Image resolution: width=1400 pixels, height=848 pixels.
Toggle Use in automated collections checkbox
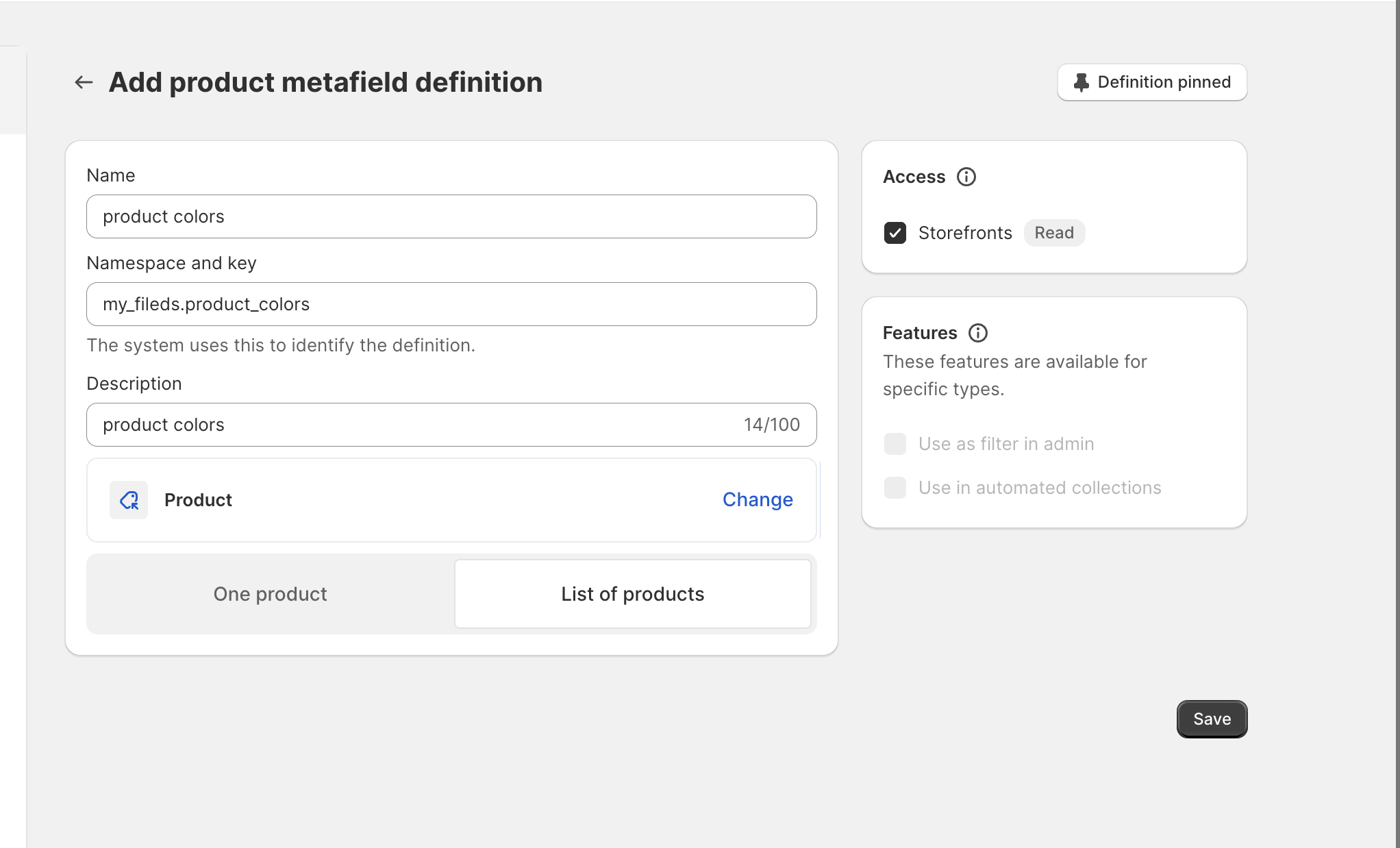[895, 488]
